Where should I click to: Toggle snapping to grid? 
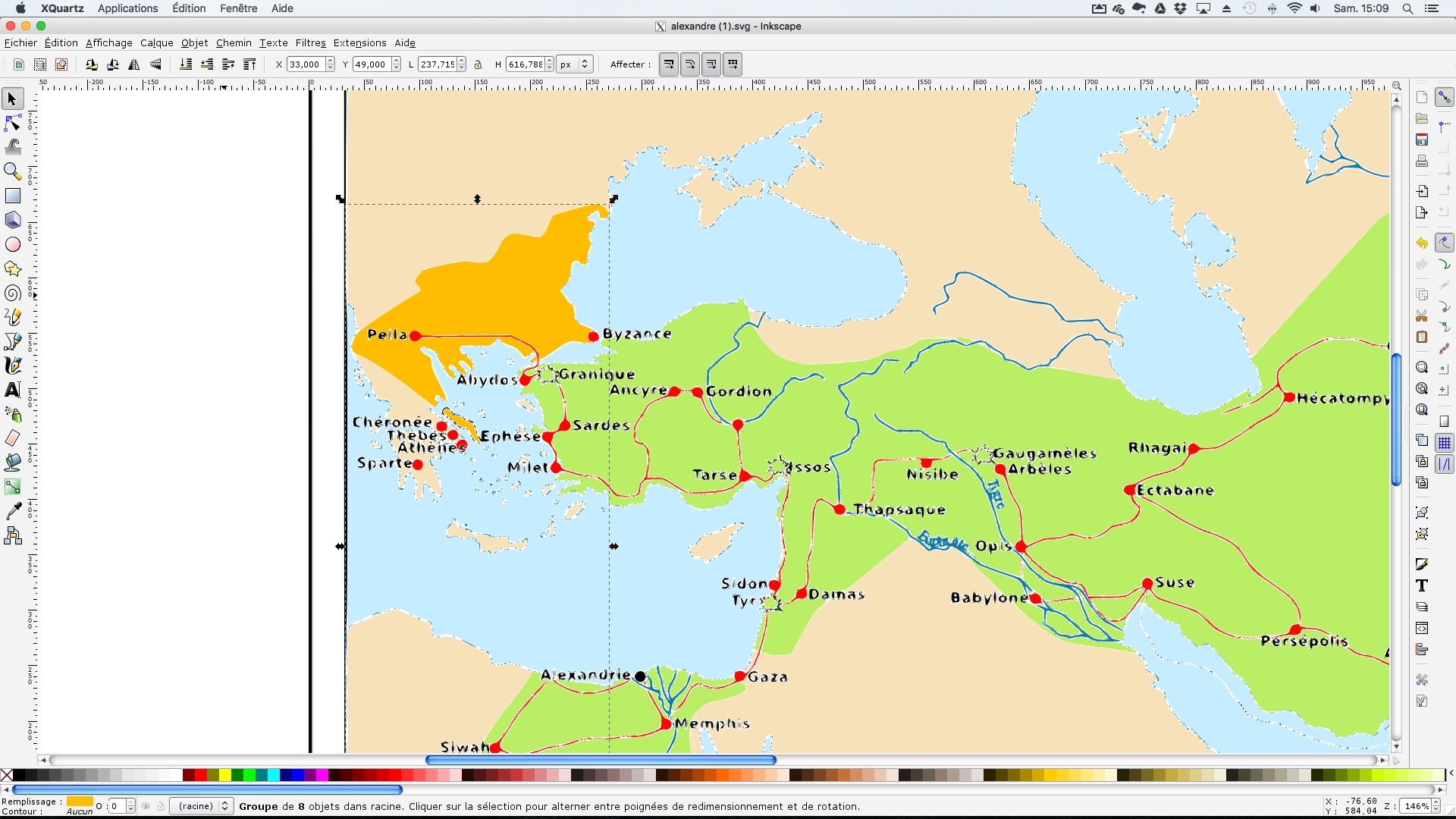[1444, 443]
